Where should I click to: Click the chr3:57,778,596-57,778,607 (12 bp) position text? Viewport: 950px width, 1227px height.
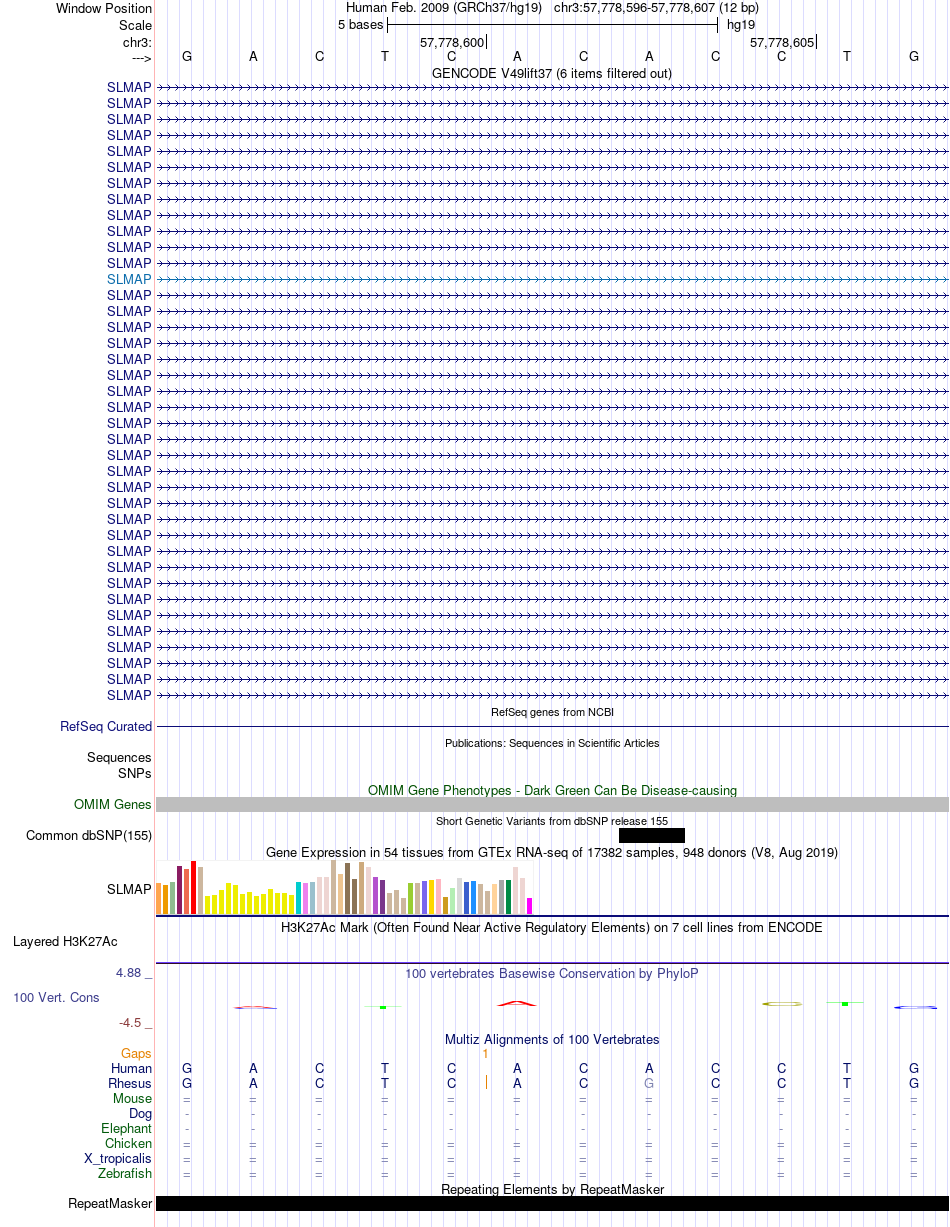656,8
